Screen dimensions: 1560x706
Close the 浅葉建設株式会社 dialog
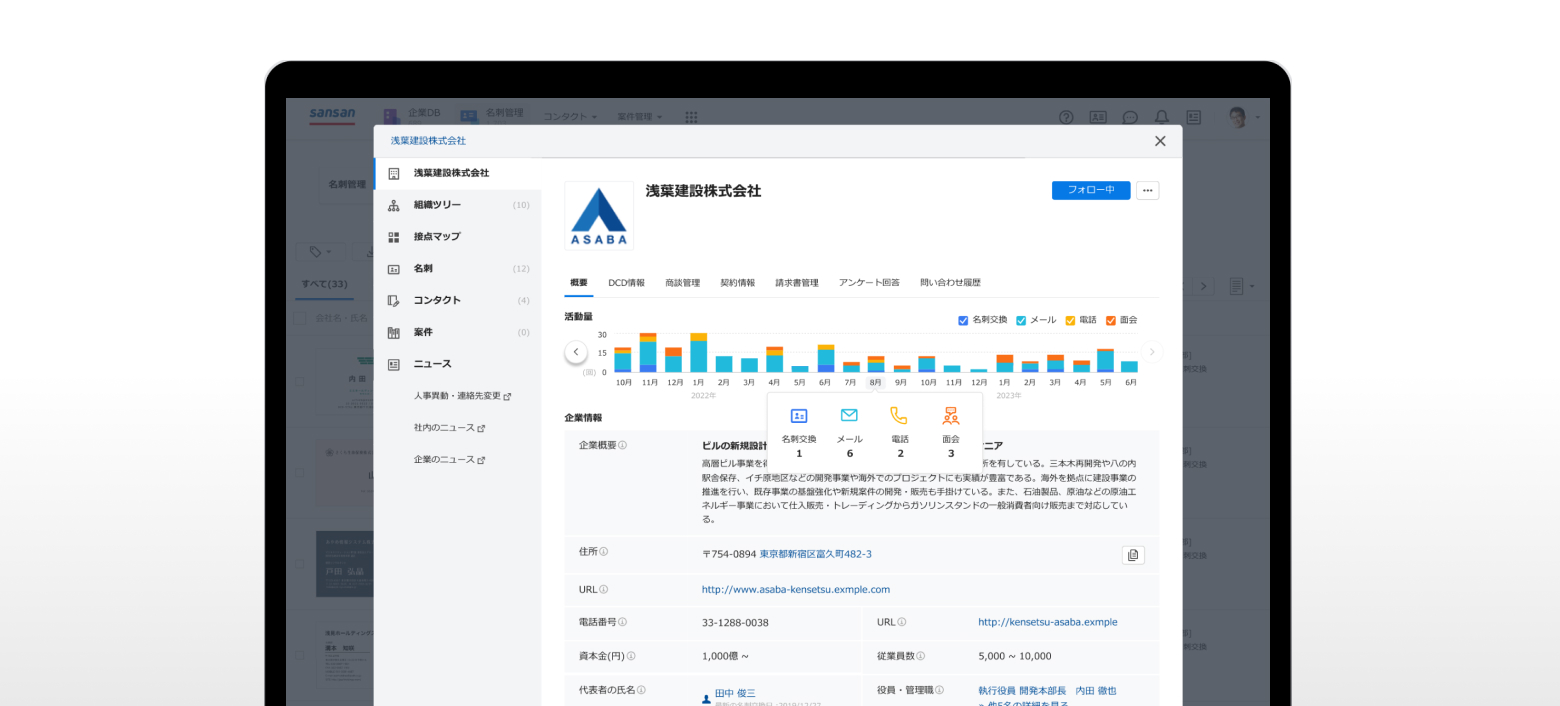pos(1160,141)
